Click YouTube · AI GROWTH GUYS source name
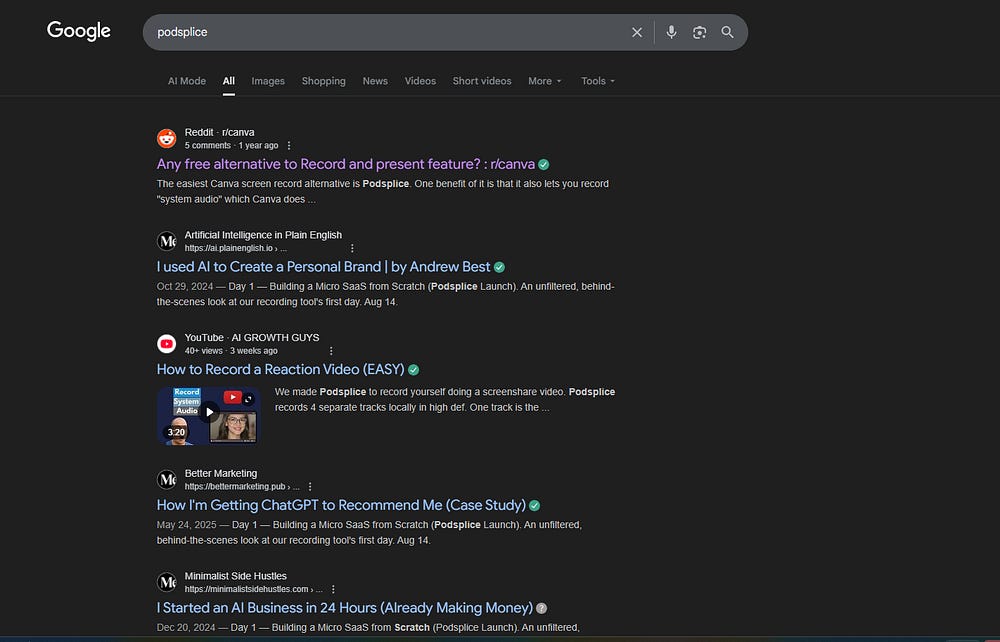Screen dimensions: 1000x642 coord(252,337)
